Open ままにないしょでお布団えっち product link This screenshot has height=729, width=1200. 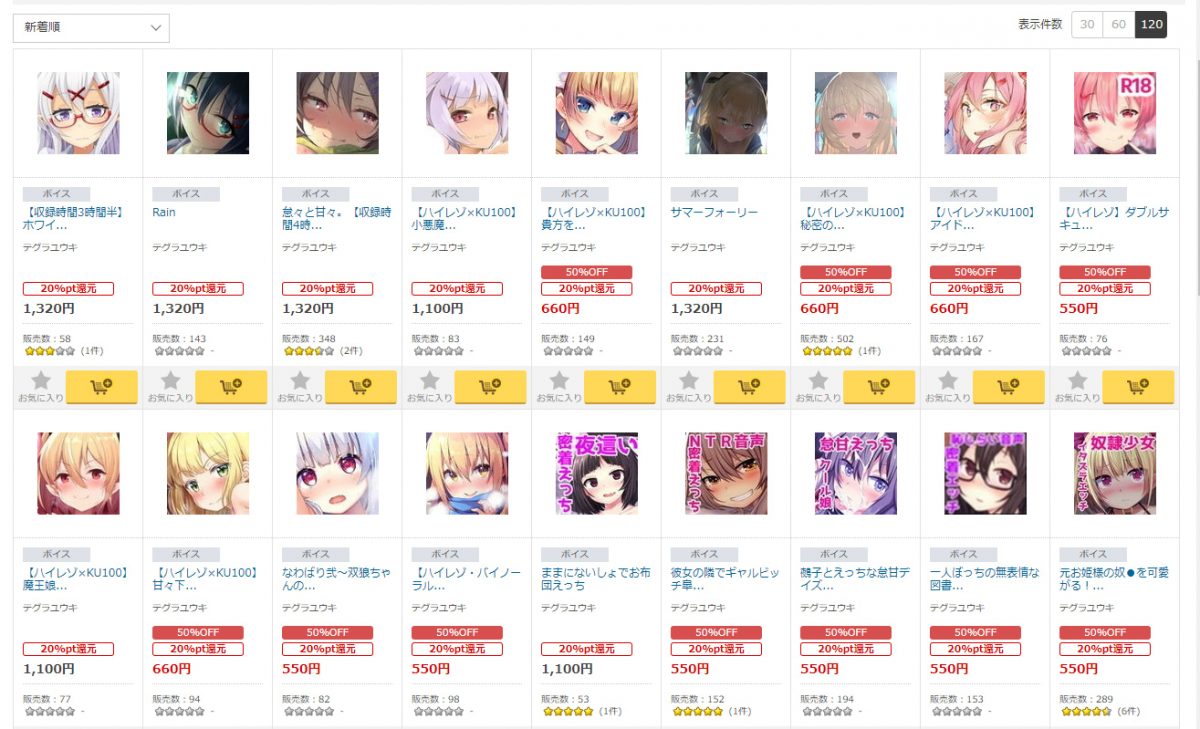[x=595, y=579]
